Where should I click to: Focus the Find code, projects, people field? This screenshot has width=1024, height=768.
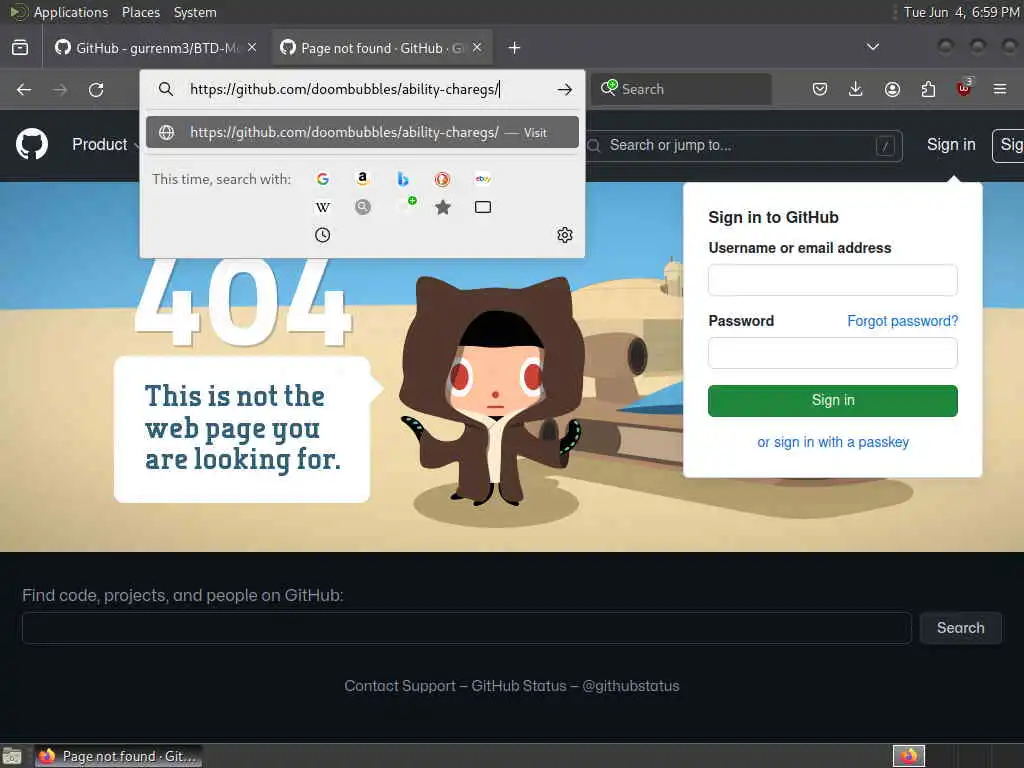coord(466,628)
